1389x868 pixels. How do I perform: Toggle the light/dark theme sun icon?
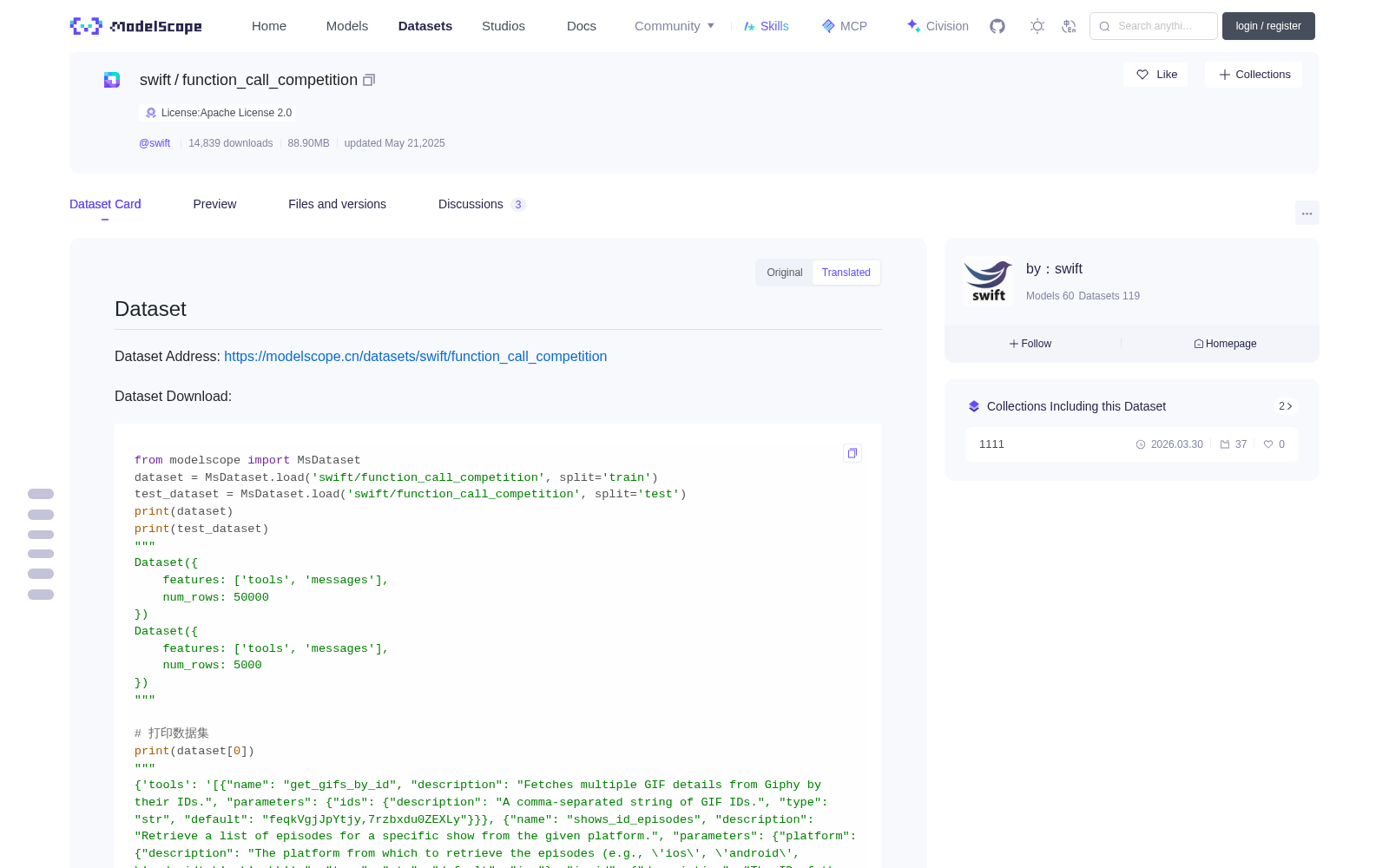pos(1037,26)
